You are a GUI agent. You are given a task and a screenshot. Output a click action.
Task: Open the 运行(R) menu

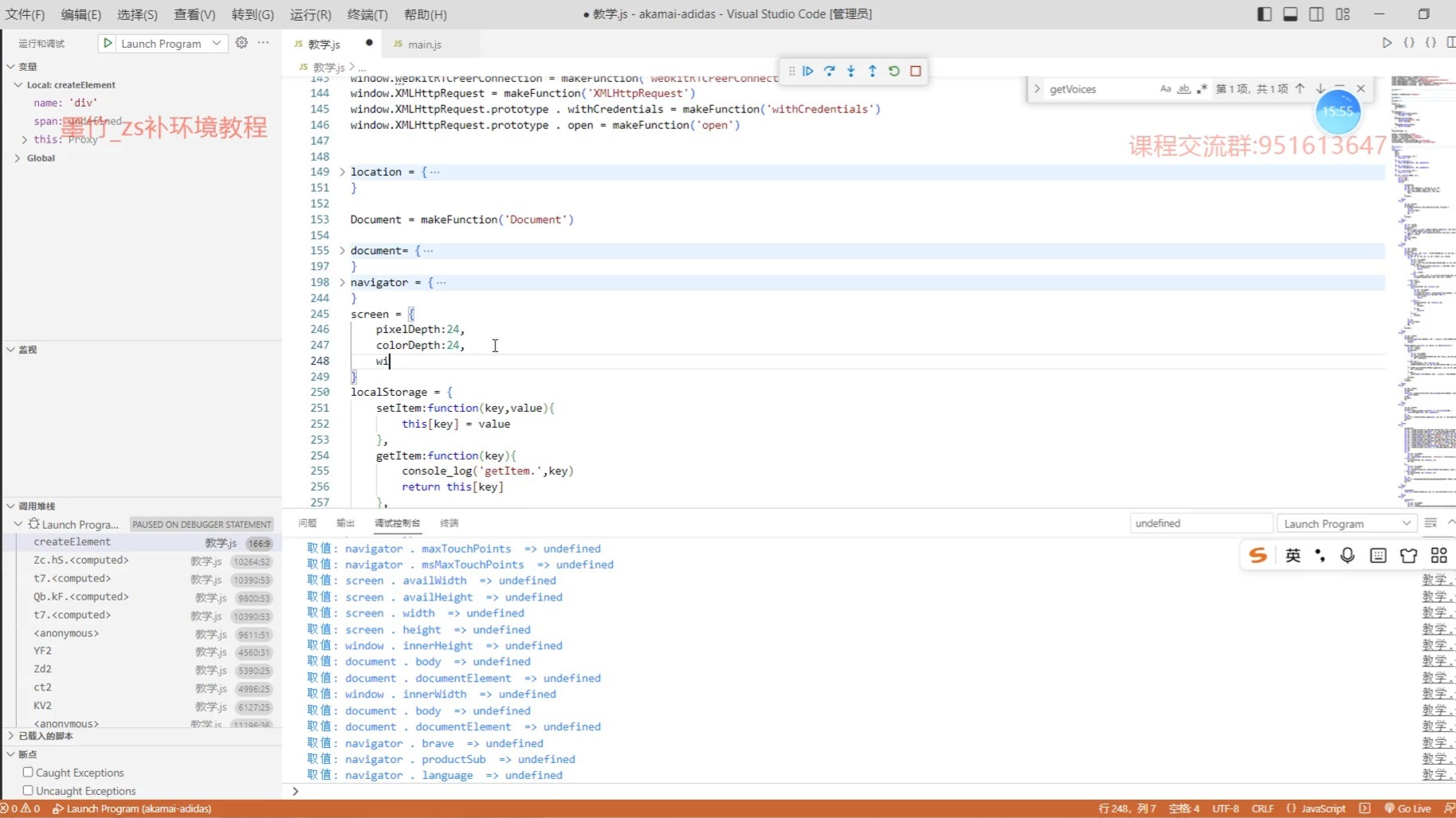click(x=311, y=14)
